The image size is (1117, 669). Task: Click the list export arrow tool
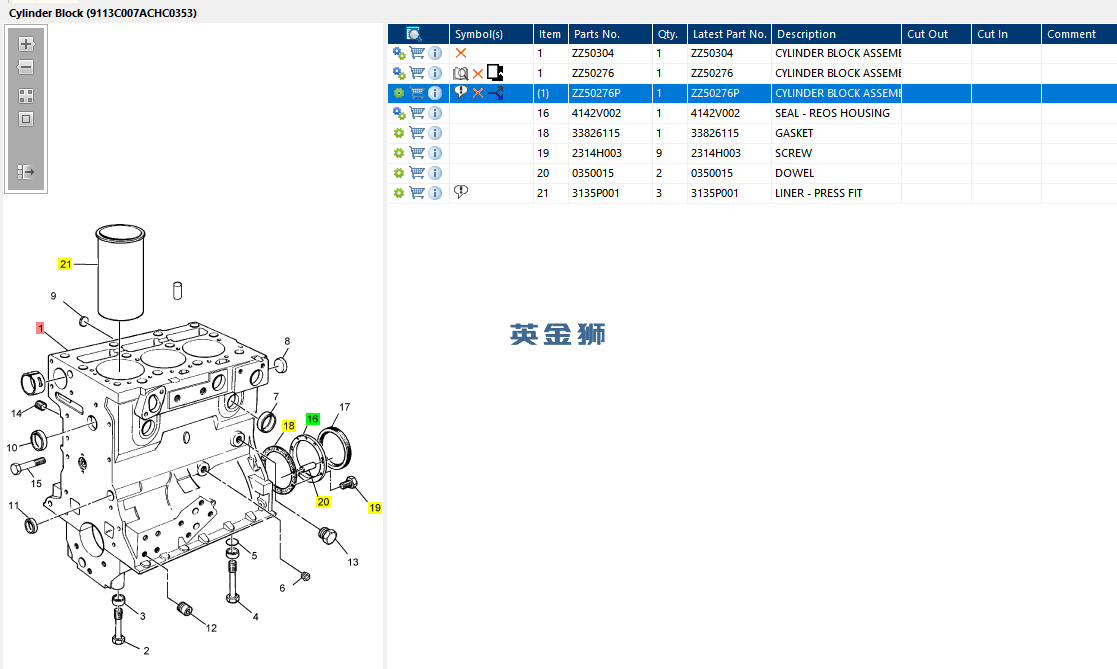[x=26, y=172]
